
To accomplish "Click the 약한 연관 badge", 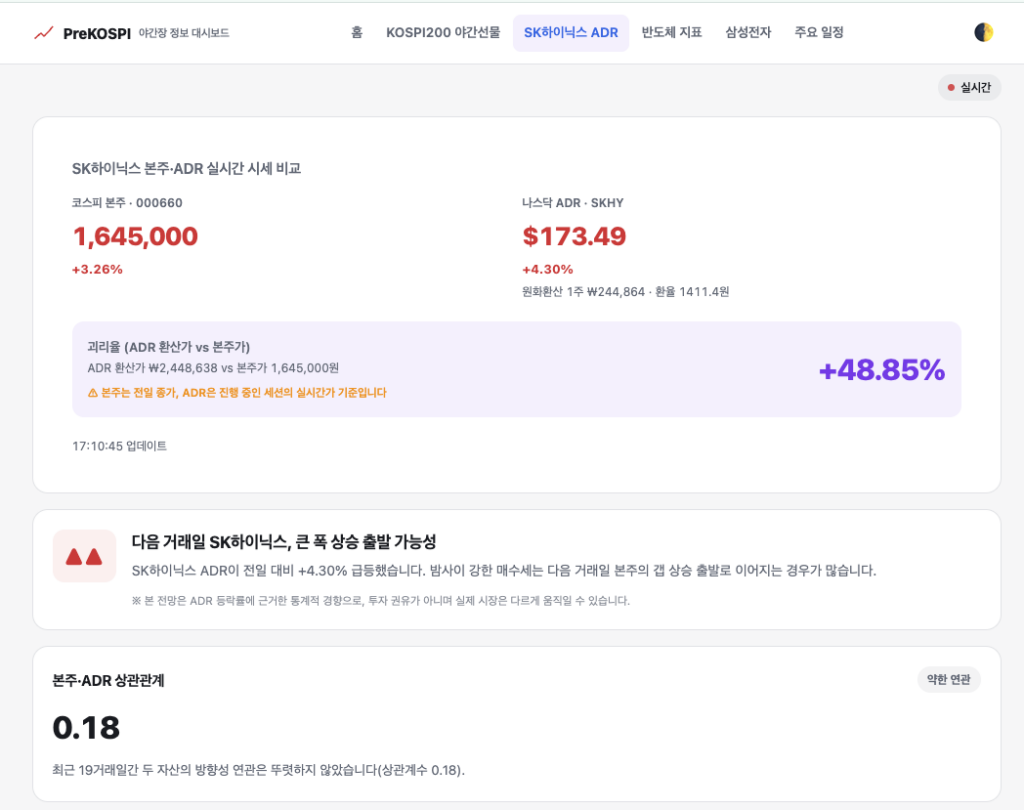I will coord(949,680).
